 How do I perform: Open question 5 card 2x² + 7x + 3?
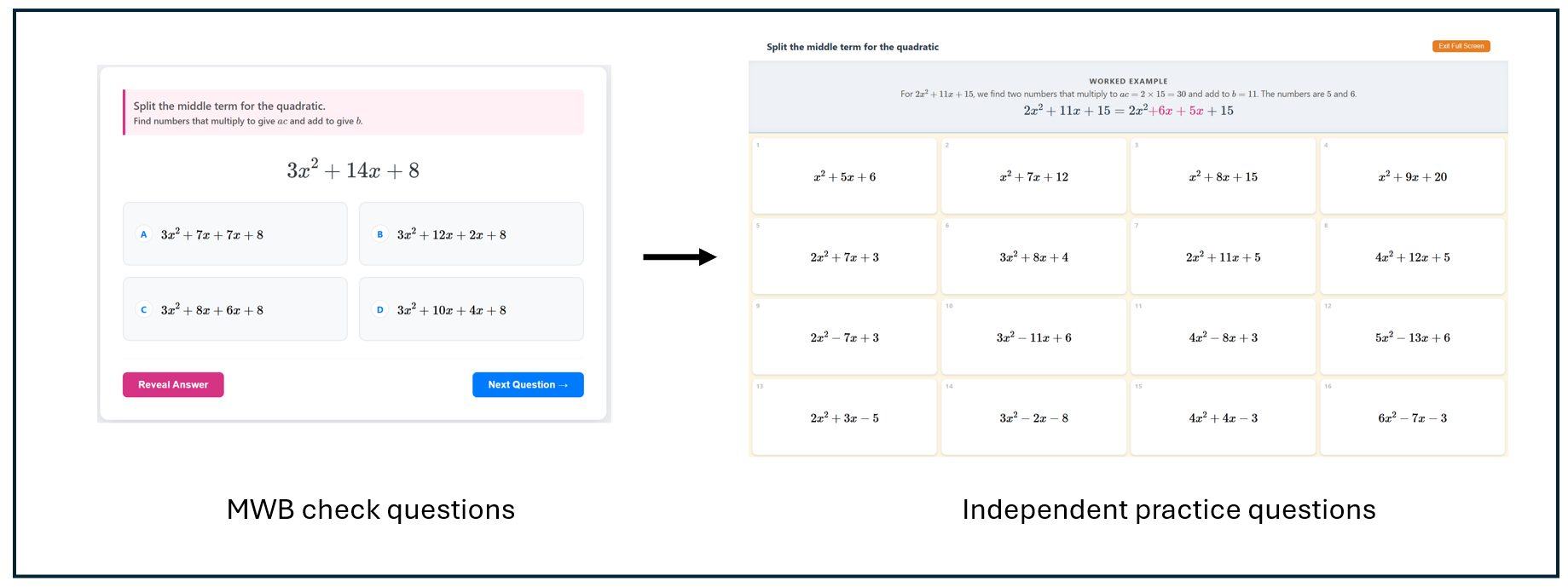pos(844,256)
